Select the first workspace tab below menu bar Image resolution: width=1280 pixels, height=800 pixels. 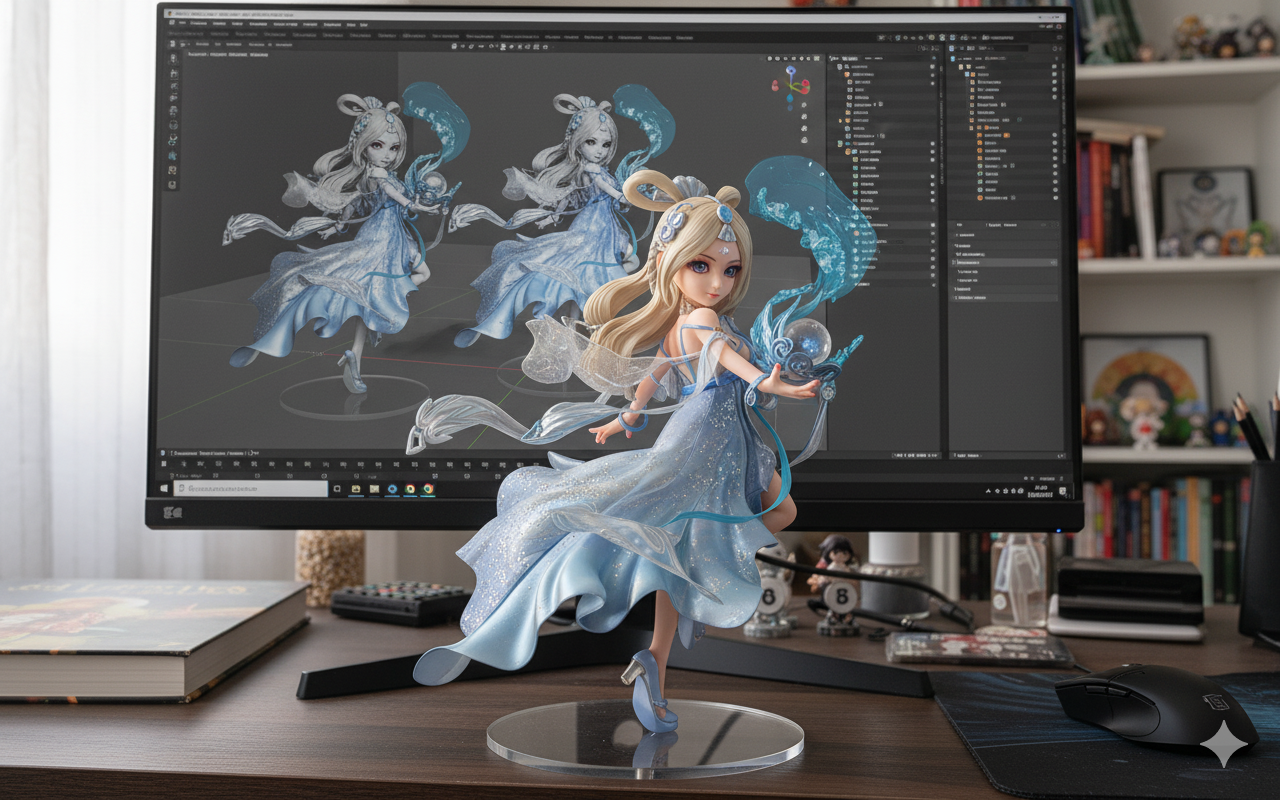click(186, 34)
